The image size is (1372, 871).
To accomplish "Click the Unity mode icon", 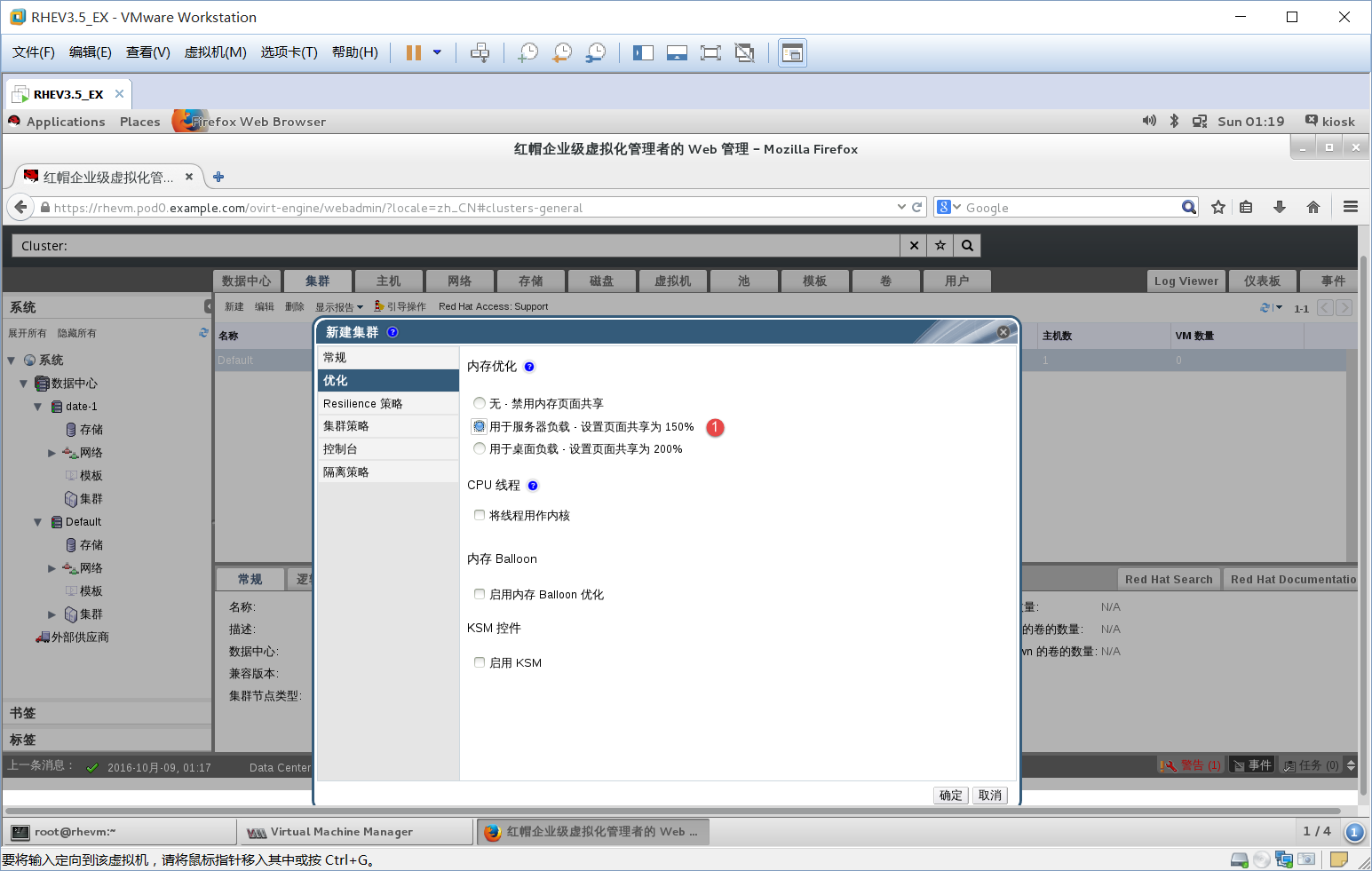I will point(744,52).
